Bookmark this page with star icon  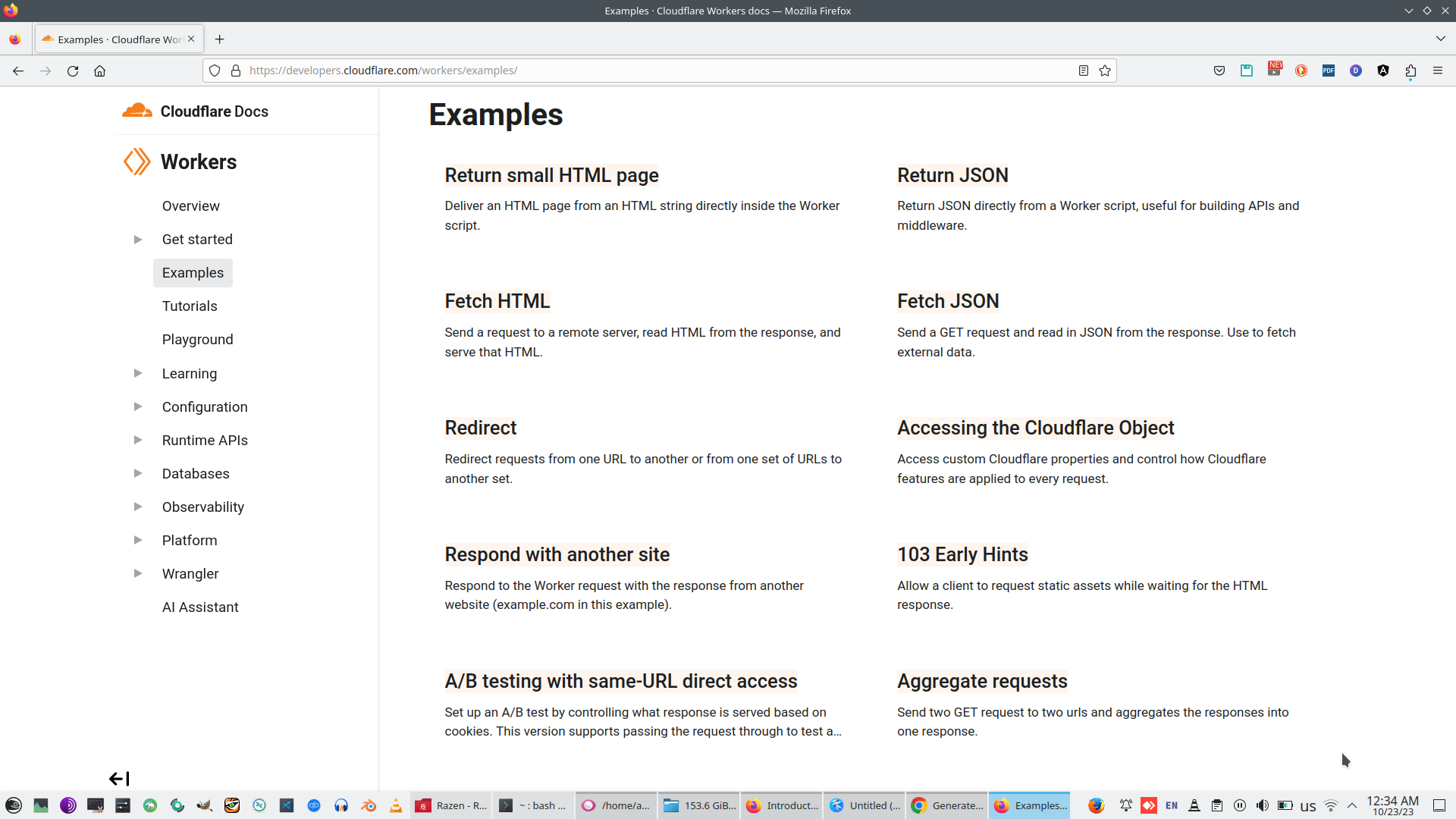pos(1105,71)
